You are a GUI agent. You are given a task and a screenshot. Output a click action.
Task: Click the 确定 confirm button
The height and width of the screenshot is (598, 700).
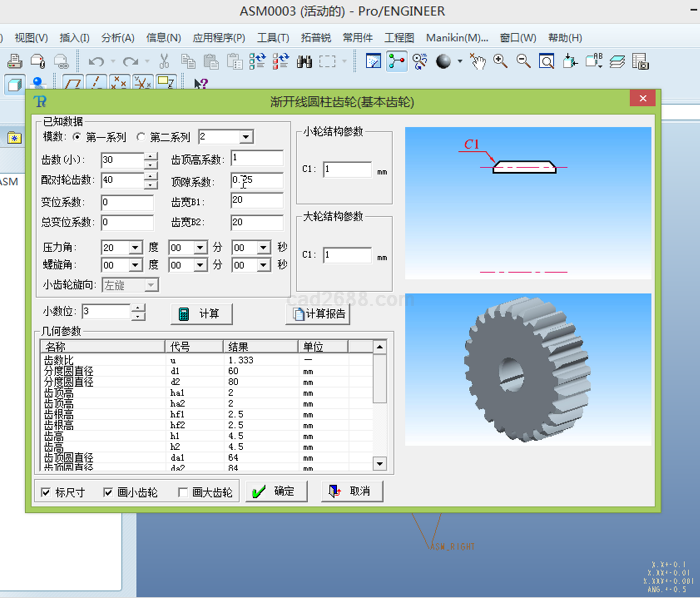274,491
